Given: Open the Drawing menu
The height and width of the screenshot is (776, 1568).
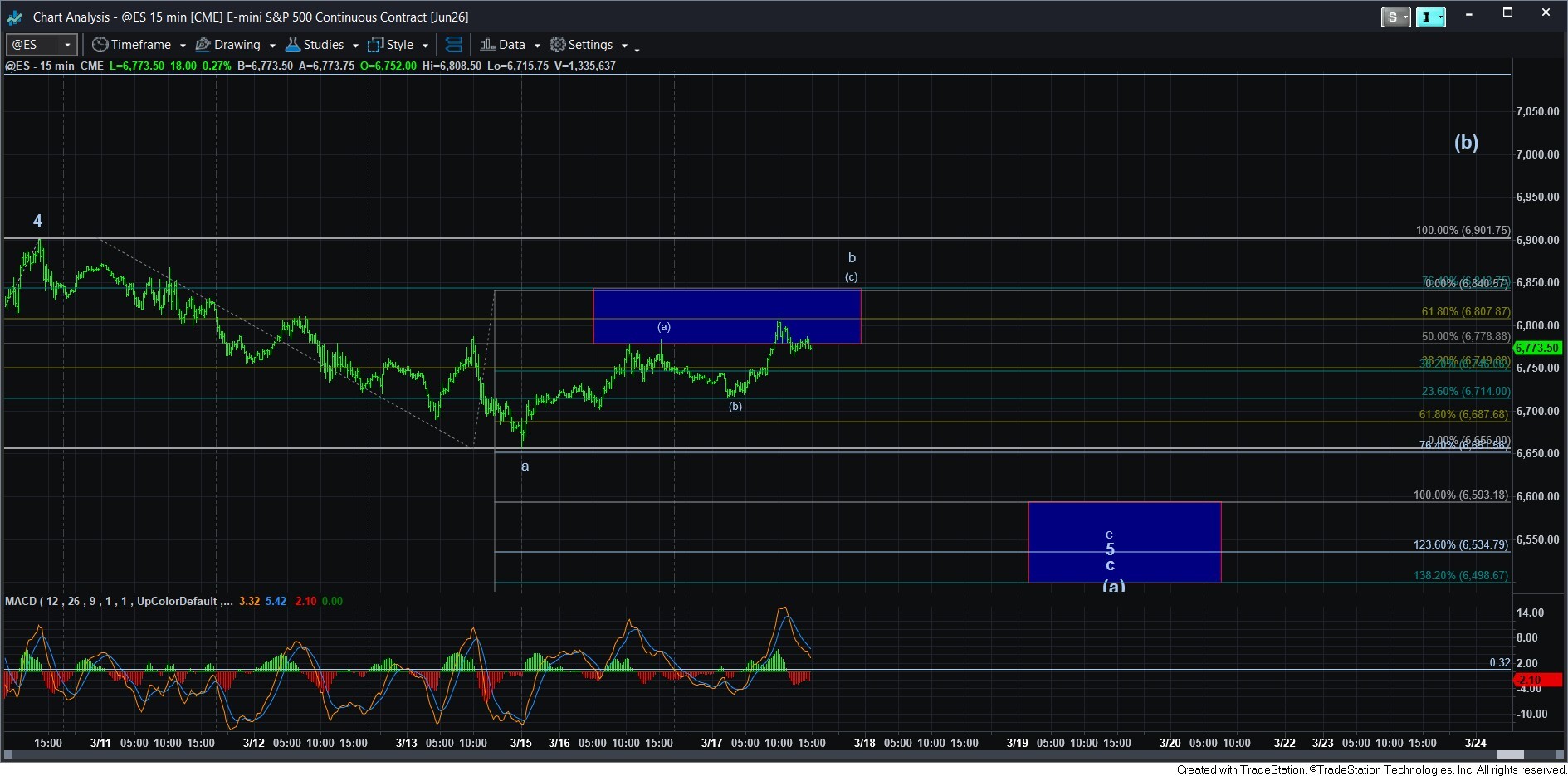Looking at the screenshot, I should pos(237,45).
